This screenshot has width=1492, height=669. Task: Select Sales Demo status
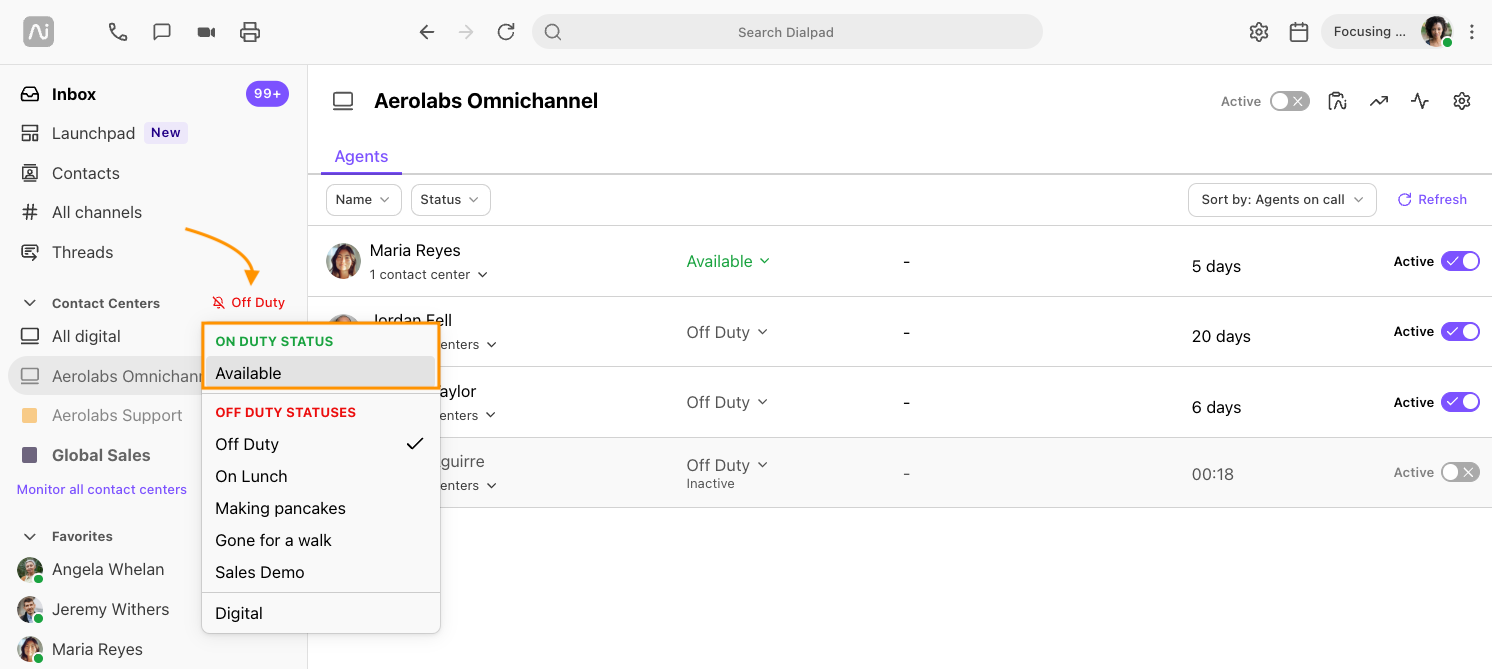(320, 572)
